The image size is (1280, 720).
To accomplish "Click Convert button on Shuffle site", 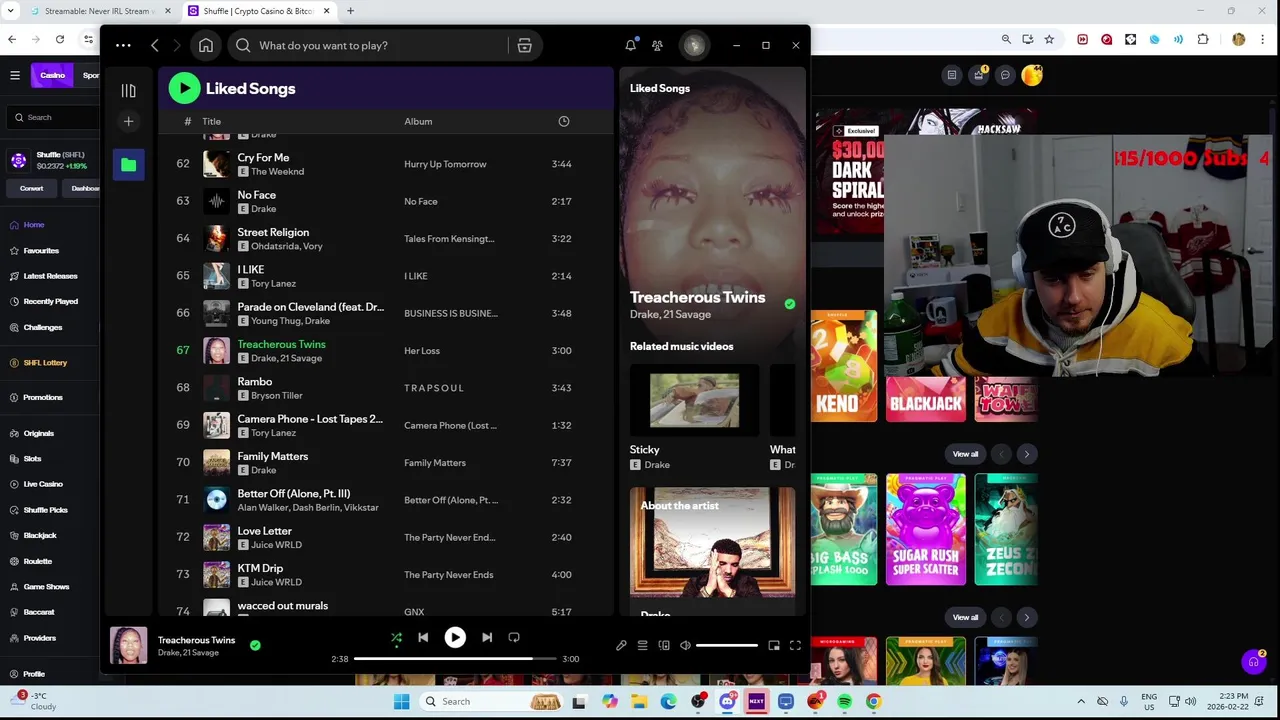I will tap(31, 188).
